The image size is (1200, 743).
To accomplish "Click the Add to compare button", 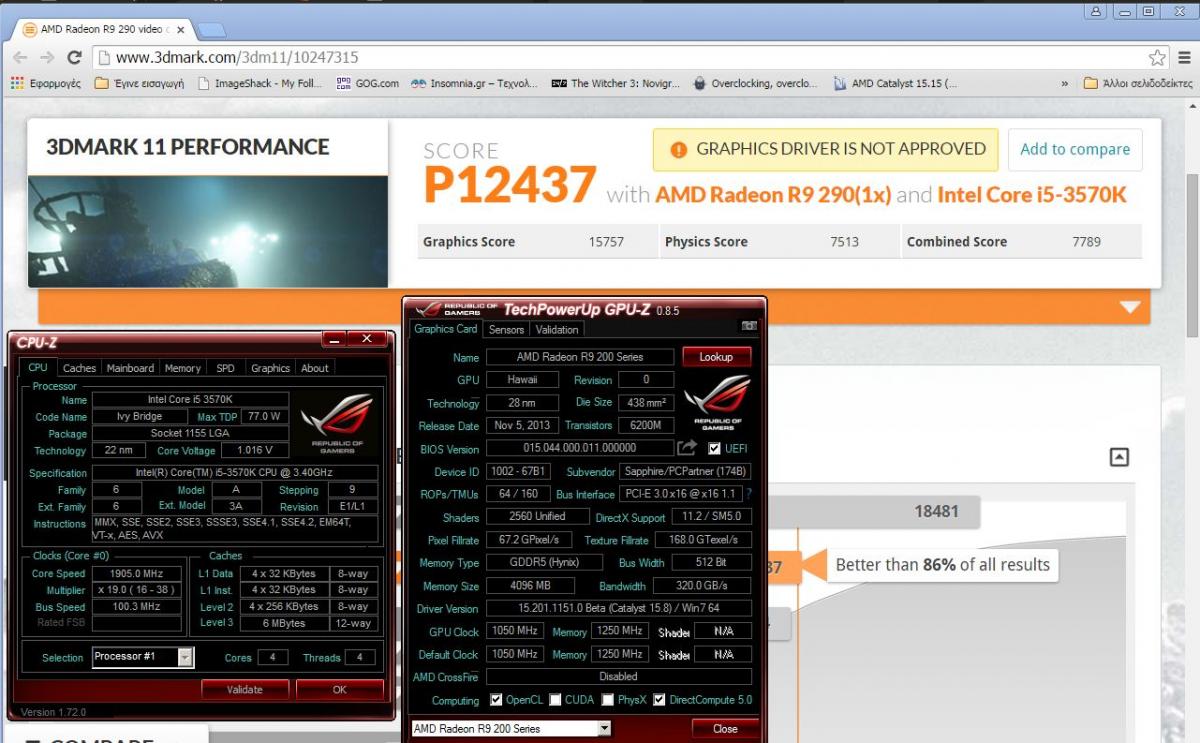I will (1075, 149).
